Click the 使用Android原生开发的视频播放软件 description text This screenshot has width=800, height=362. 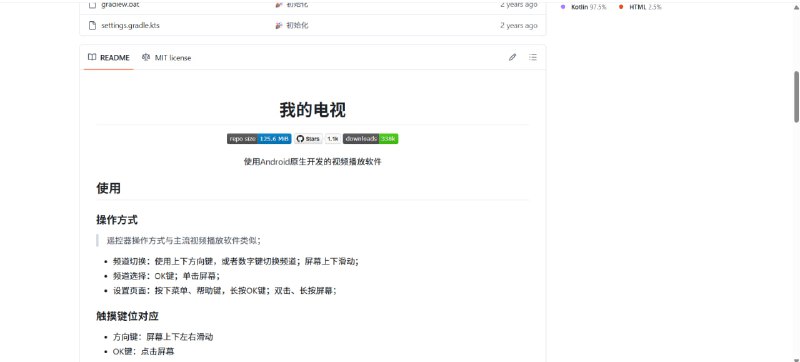312,162
